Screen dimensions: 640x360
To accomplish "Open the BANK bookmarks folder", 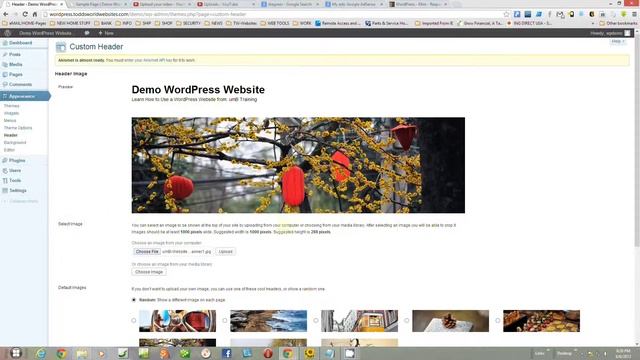I will 102,23.
